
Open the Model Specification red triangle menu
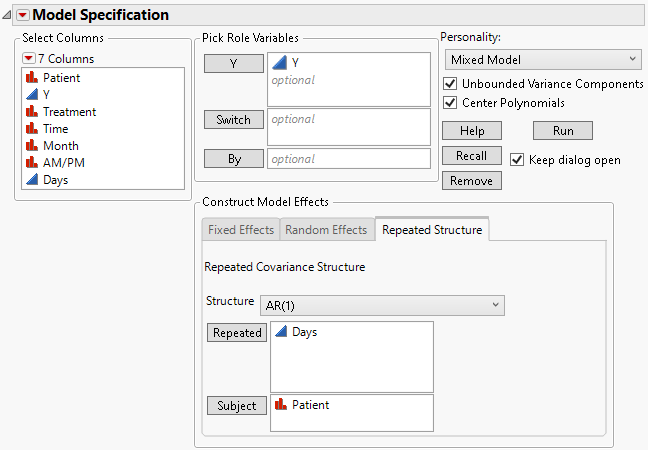tap(23, 15)
